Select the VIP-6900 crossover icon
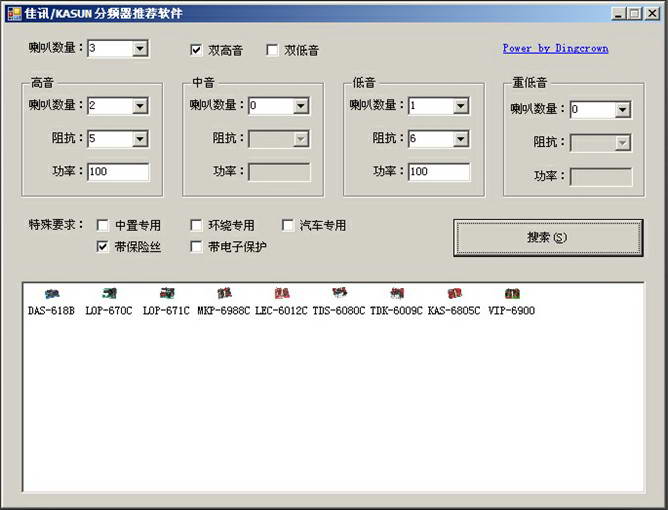This screenshot has height=510, width=668. tap(511, 294)
